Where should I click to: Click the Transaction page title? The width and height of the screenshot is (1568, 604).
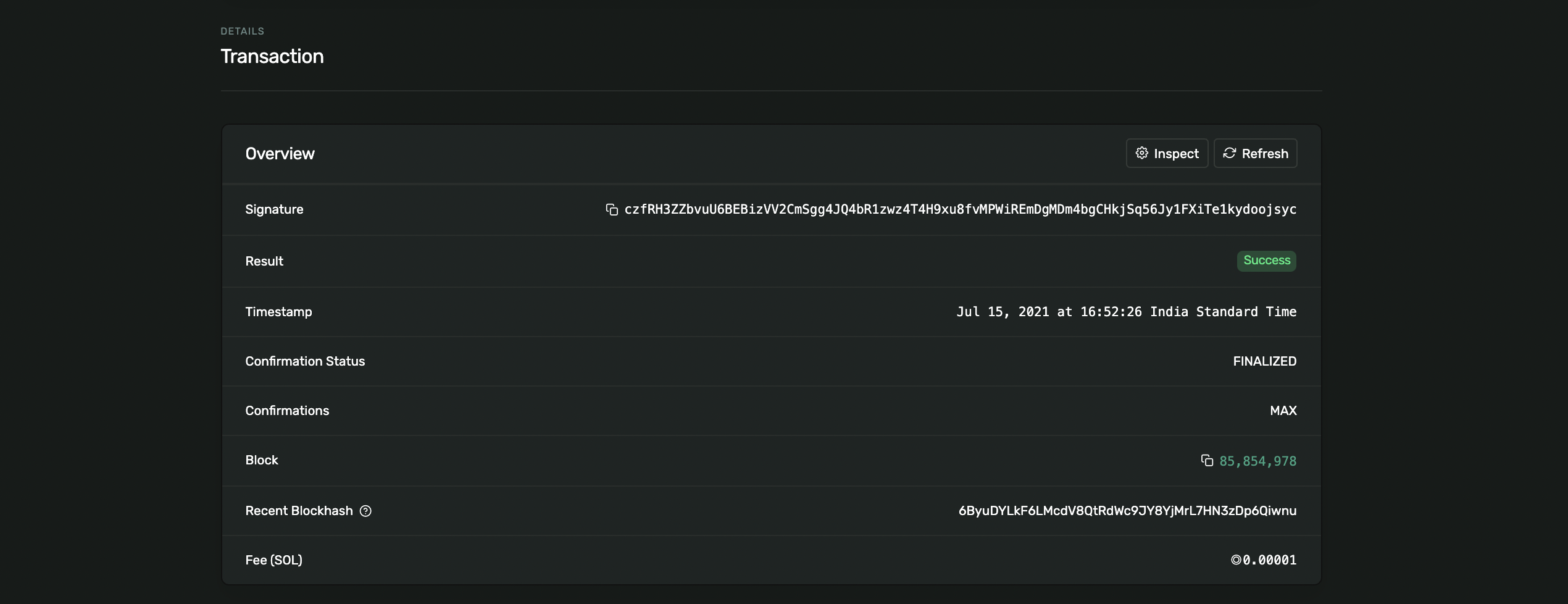coord(272,56)
